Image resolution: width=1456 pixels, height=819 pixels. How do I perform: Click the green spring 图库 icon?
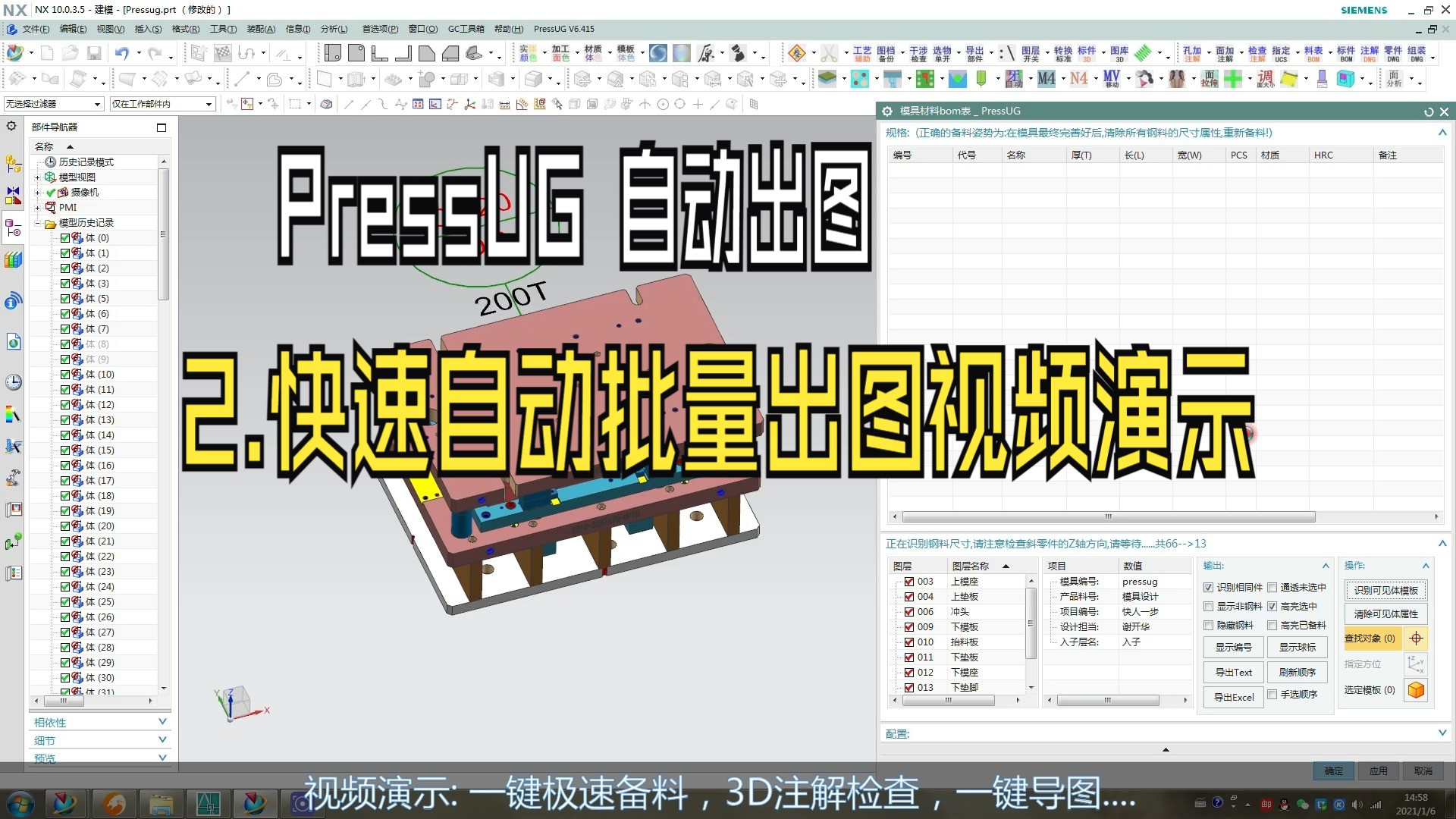(1143, 53)
